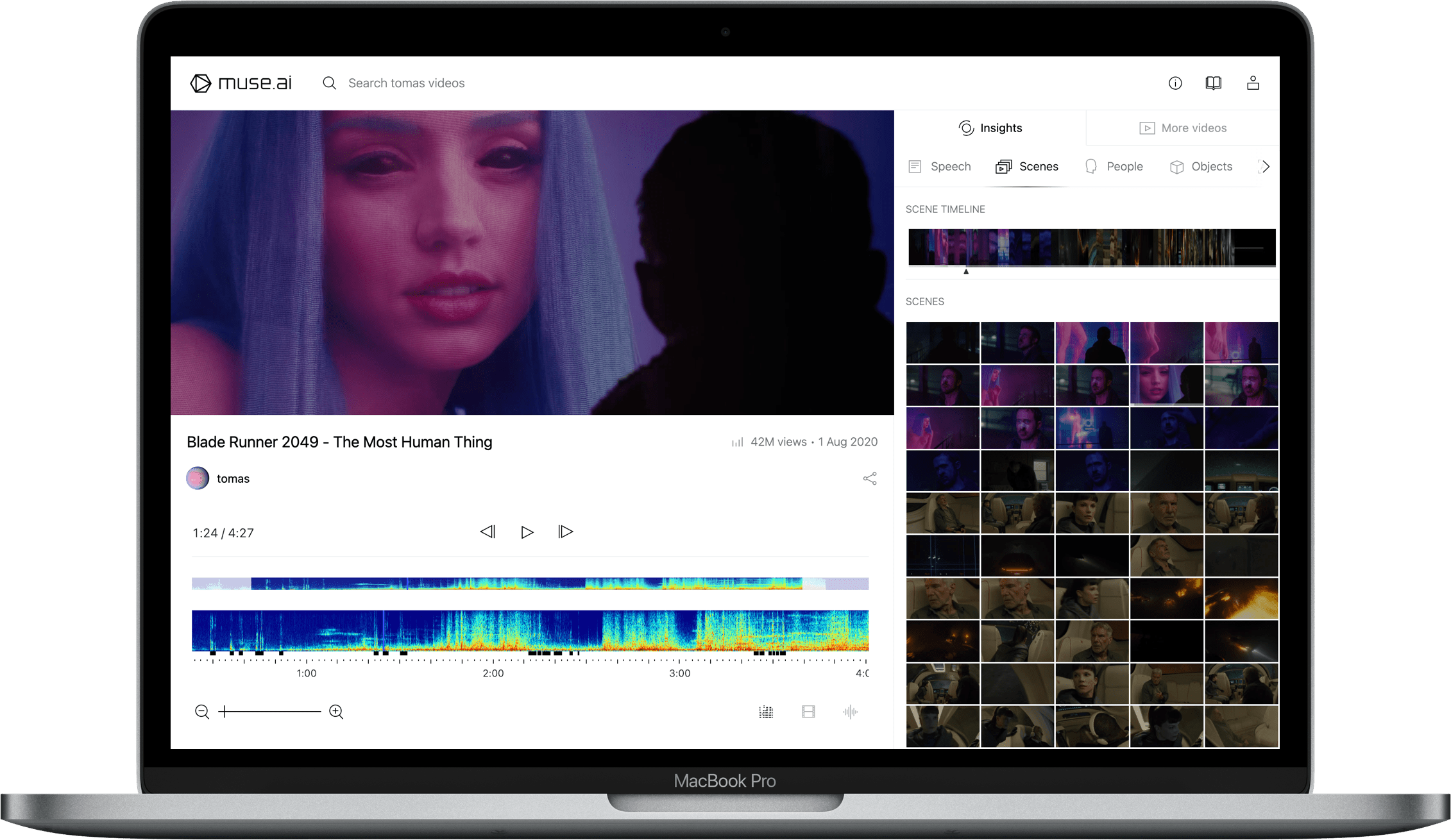Click the share icon
1451x840 pixels.
pyautogui.click(x=869, y=478)
